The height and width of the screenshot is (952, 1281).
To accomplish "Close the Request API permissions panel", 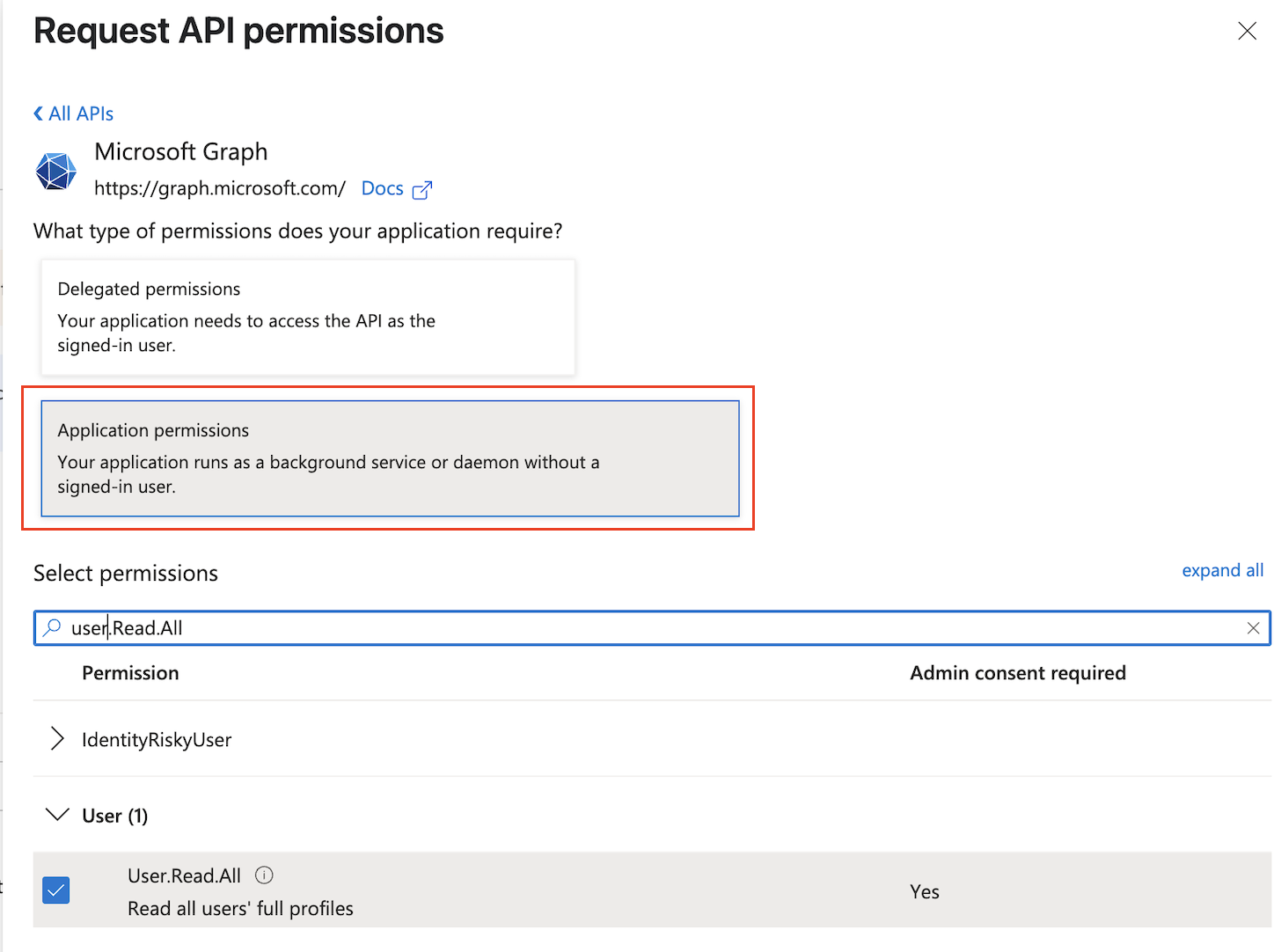I will [1247, 31].
